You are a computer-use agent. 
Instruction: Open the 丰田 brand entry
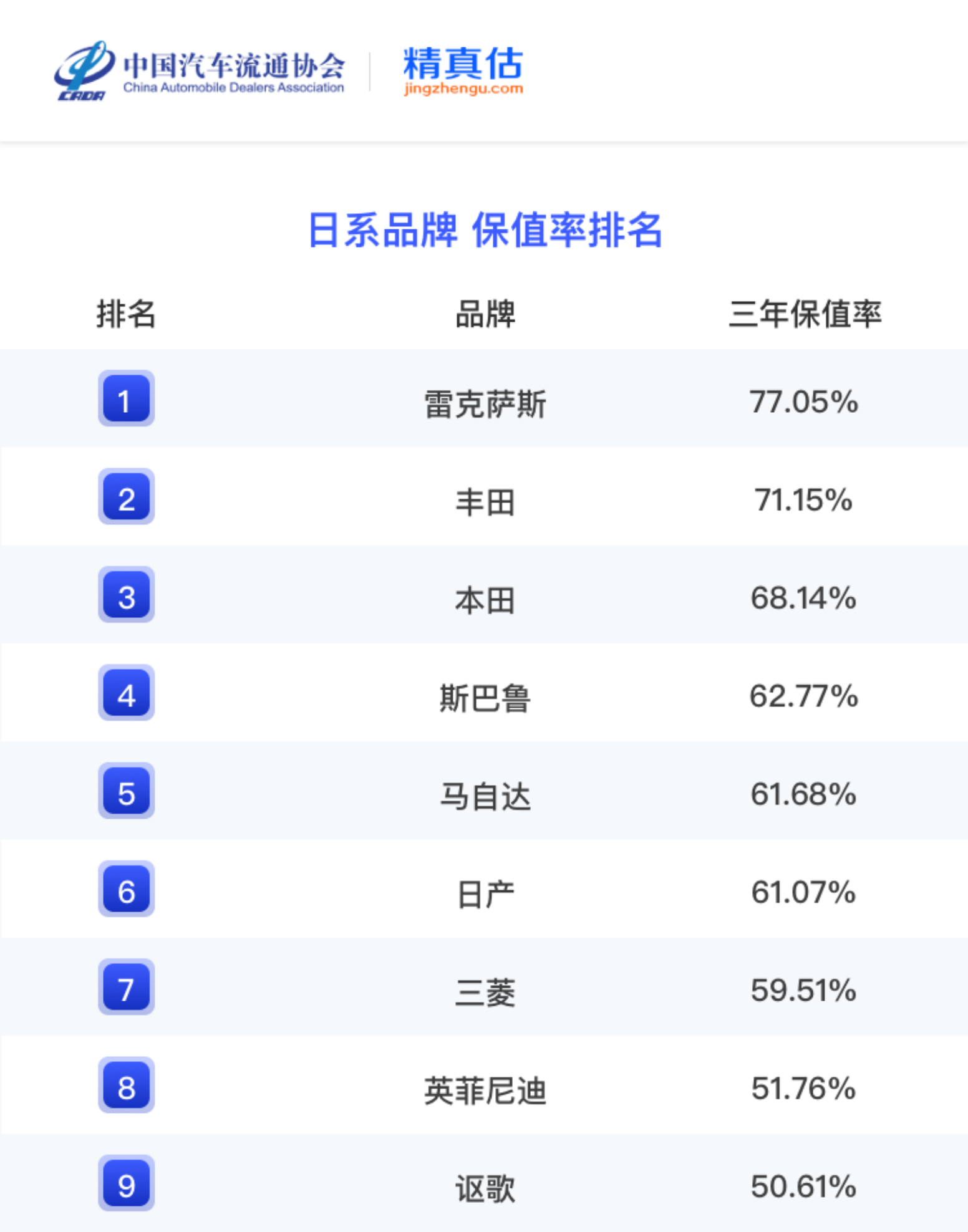485,501
